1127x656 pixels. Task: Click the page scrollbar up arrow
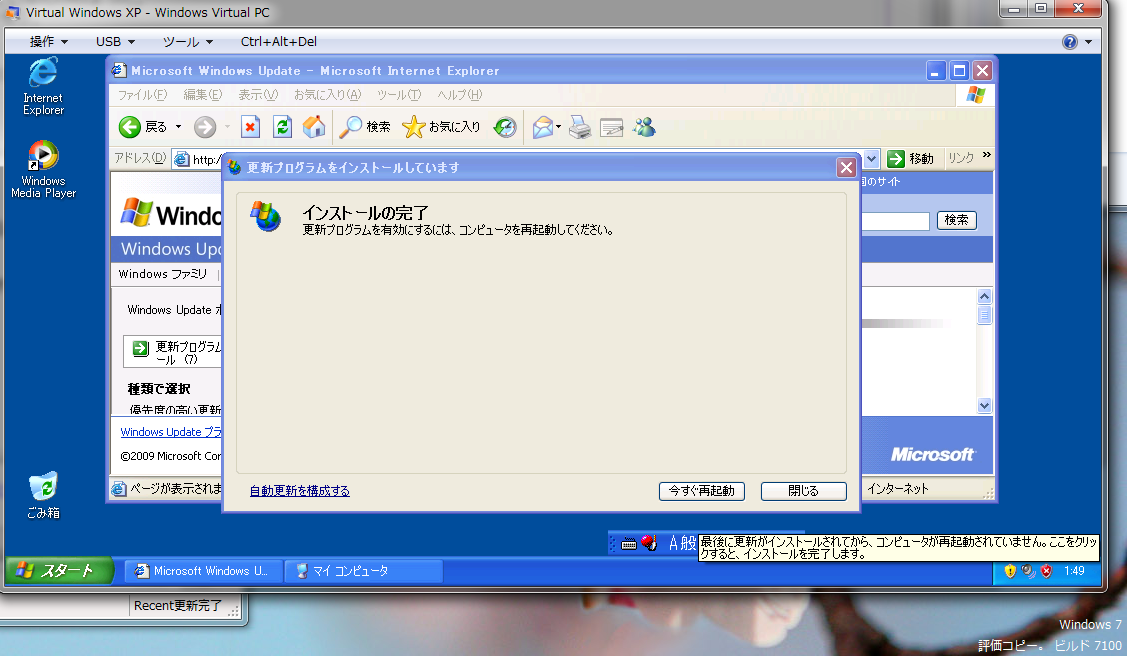click(984, 297)
